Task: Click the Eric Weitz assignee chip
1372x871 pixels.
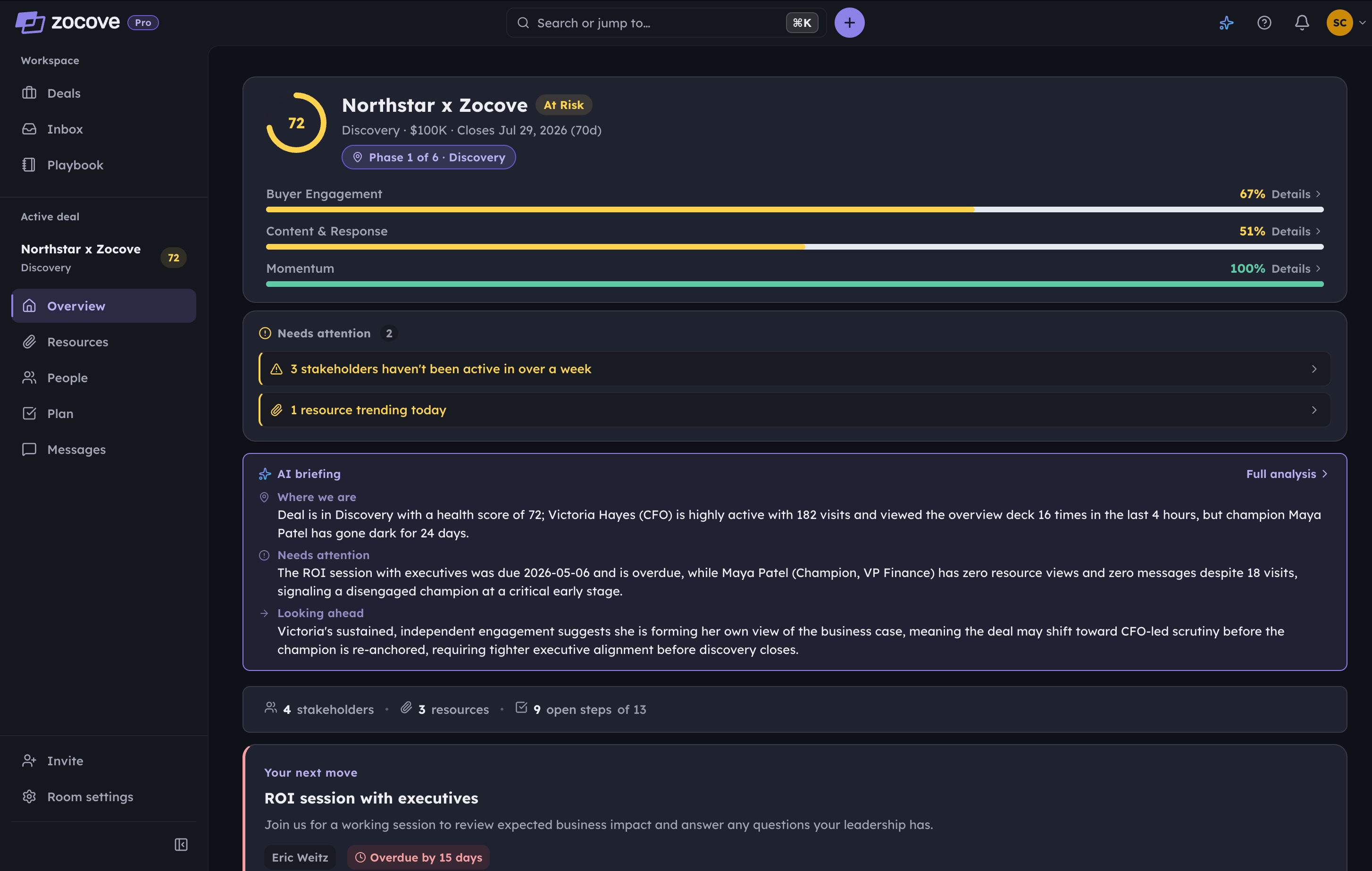Action: (x=300, y=857)
